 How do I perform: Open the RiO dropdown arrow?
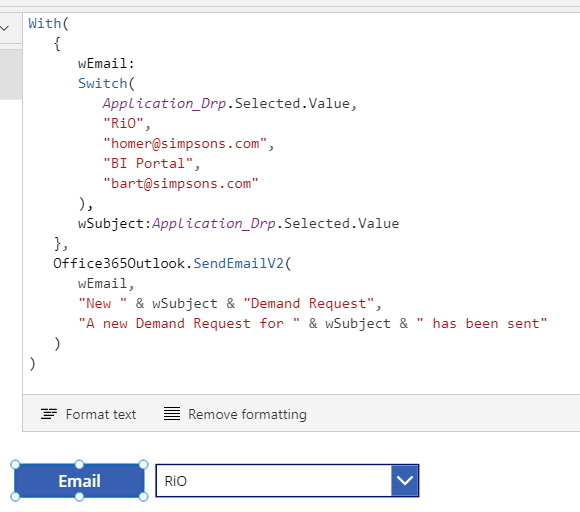coord(405,480)
